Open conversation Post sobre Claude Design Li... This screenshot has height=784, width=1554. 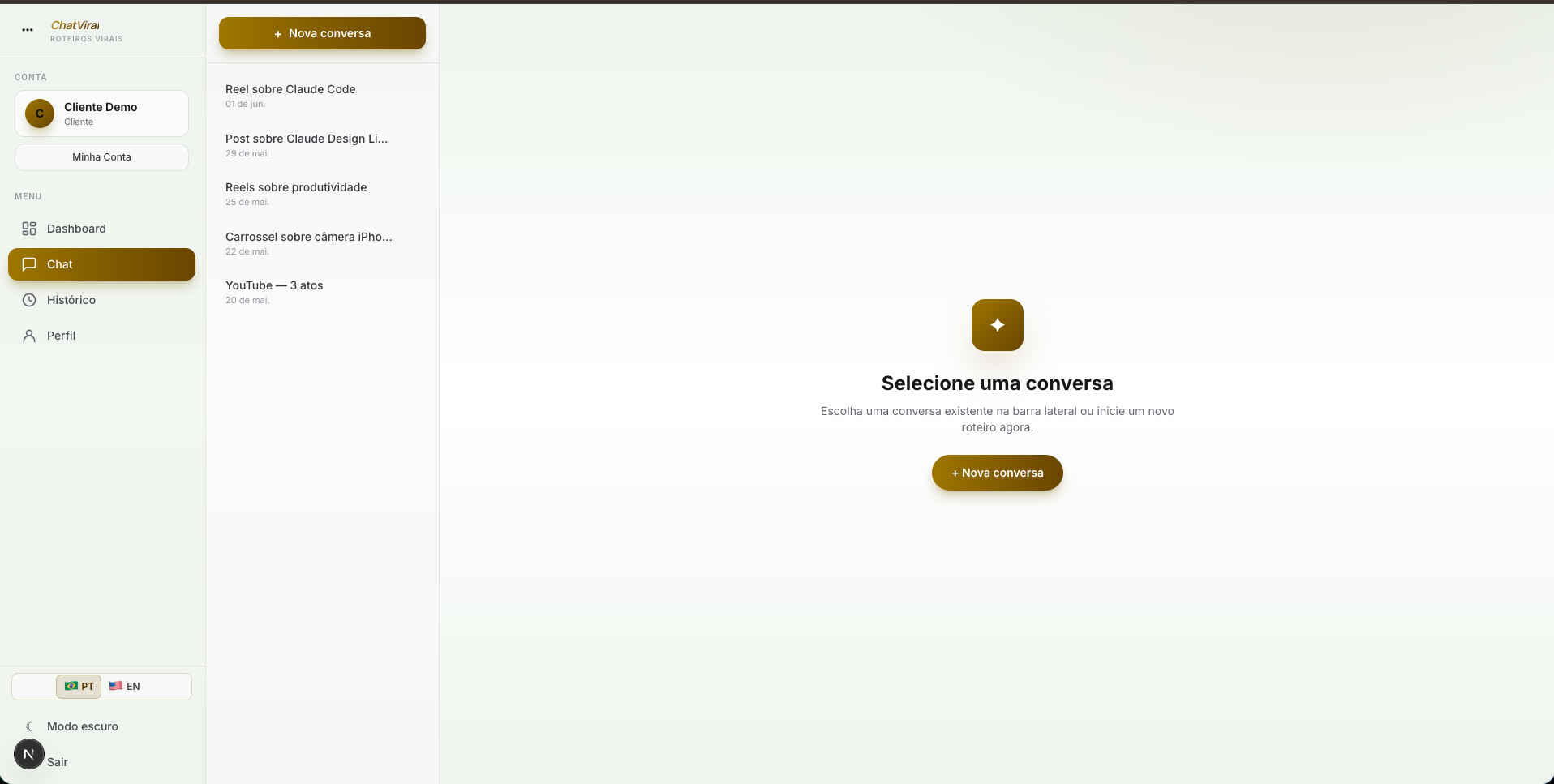(x=322, y=145)
